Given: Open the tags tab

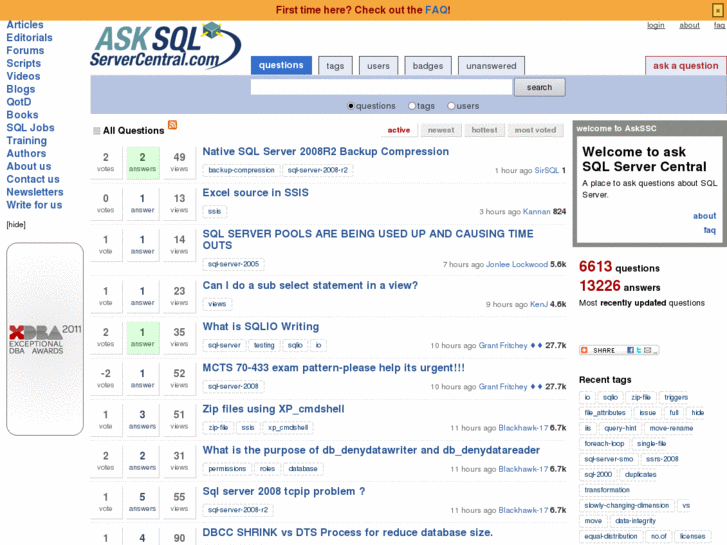Looking at the screenshot, I should [335, 66].
